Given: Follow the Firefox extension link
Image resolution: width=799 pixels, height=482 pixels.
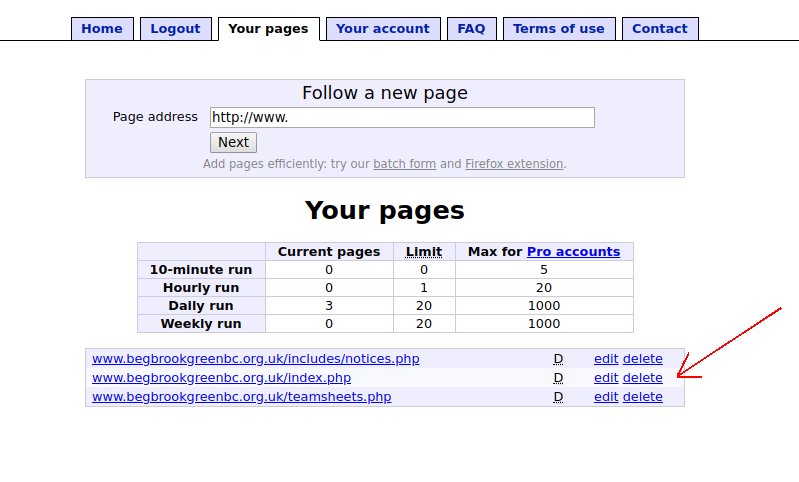Looking at the screenshot, I should pyautogui.click(x=514, y=164).
